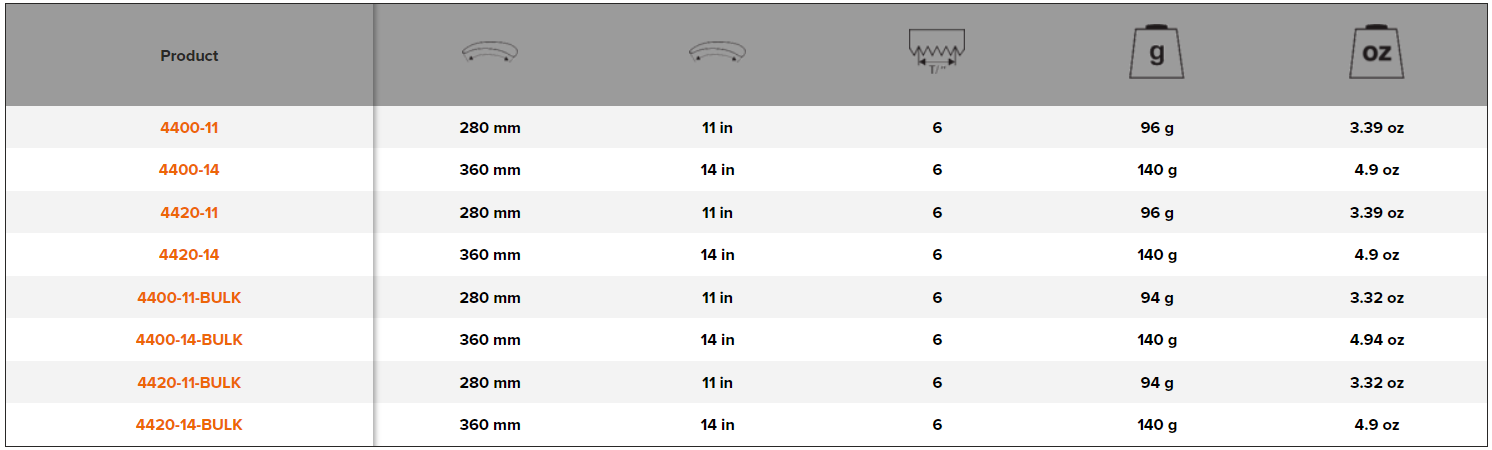Click the Product column header

189,56
